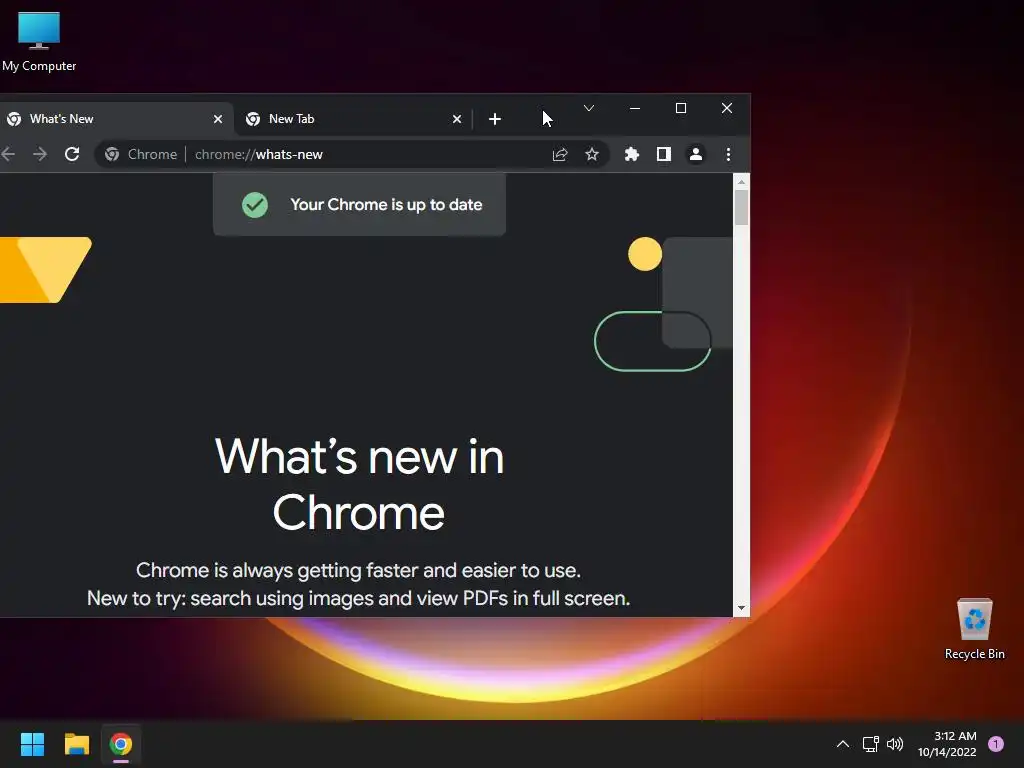Show hidden system tray icons
Viewport: 1024px width, 768px height.
[x=843, y=744]
